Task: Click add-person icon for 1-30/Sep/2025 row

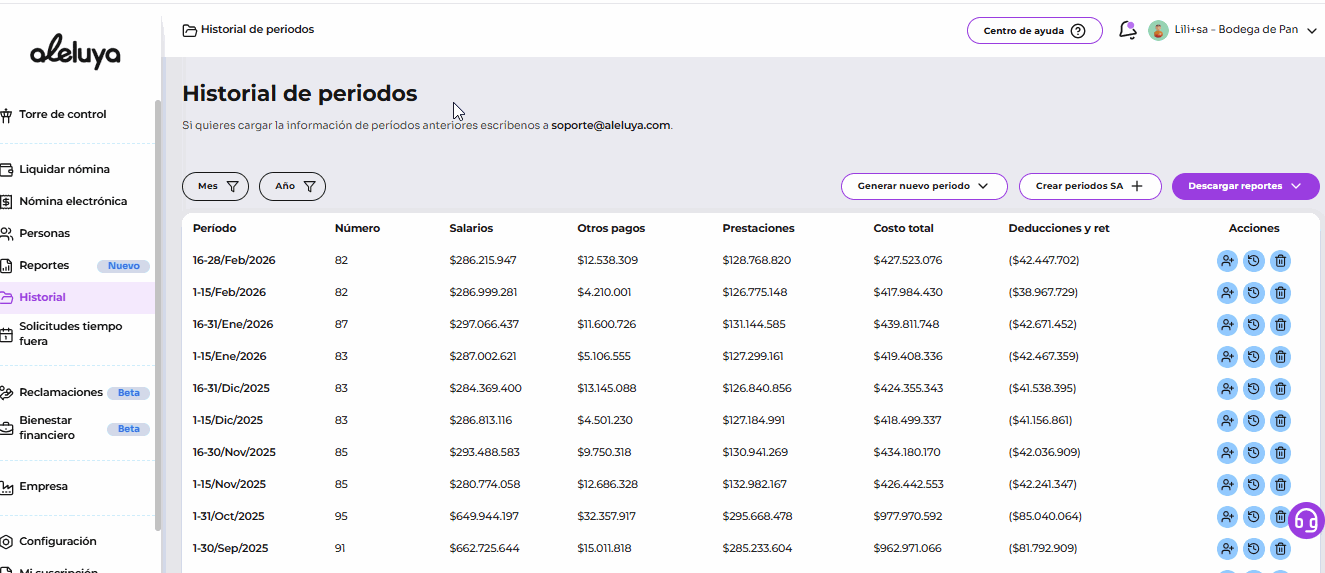Action: coord(1227,549)
